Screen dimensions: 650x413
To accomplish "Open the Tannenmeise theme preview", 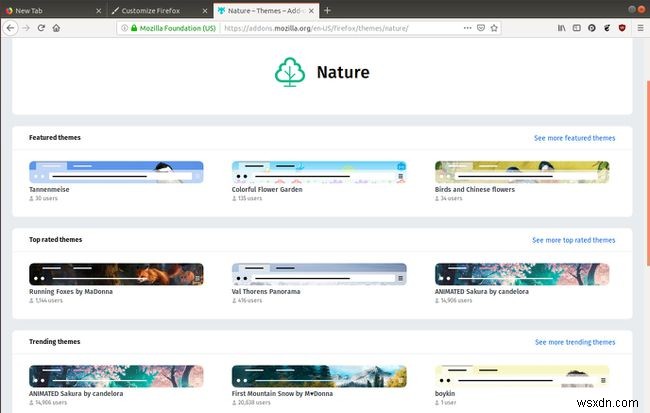I will 116,172.
